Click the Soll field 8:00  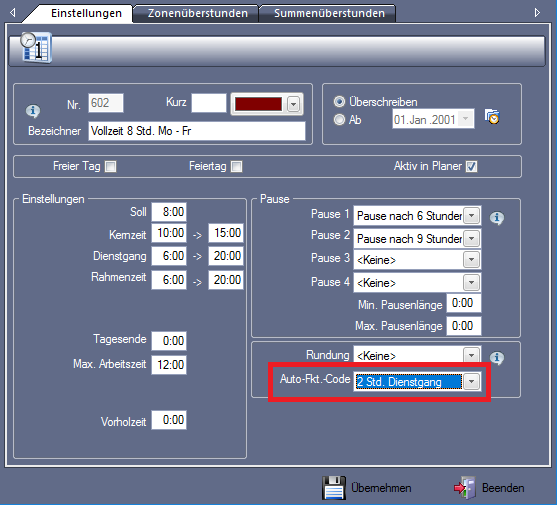coord(169,212)
